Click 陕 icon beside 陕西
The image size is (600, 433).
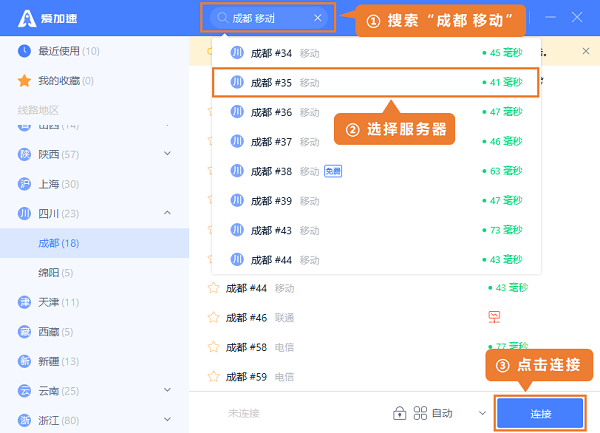(24, 154)
